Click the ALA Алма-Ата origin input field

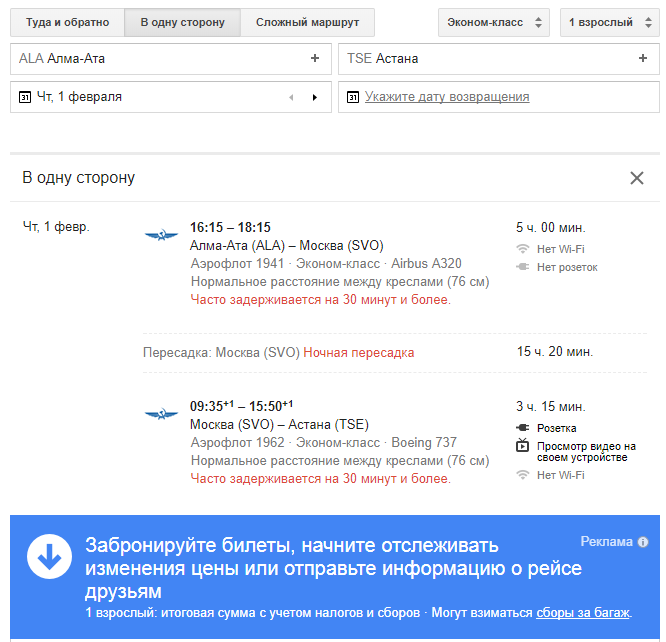point(160,59)
